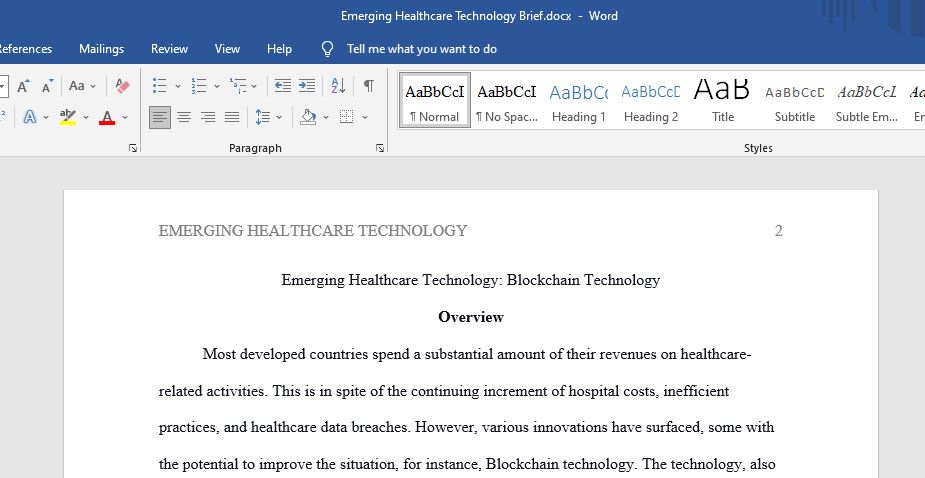Click the word 'Blockchain' in body paragraph

(x=523, y=464)
